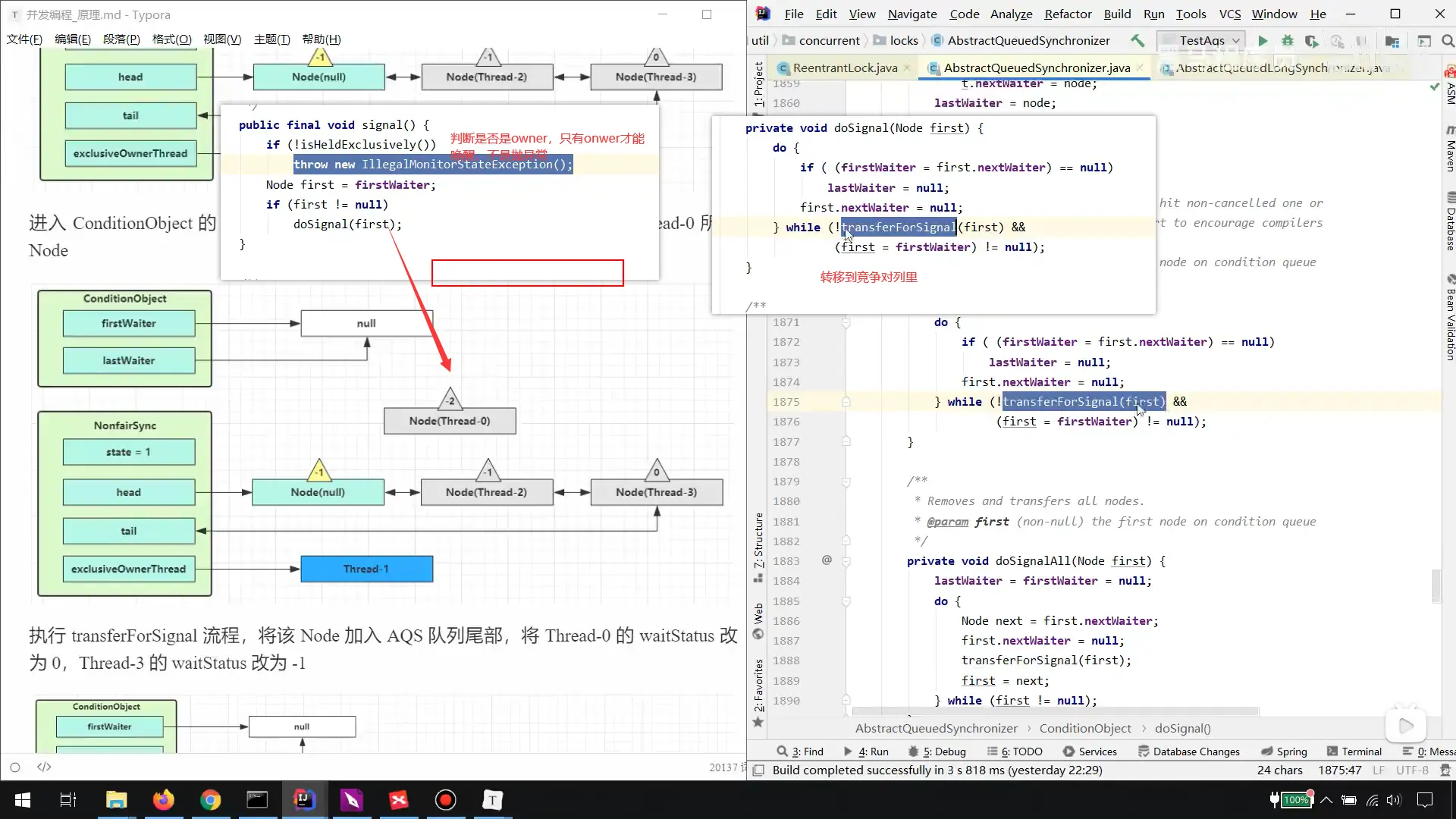The height and width of the screenshot is (819, 1456).
Task: Open the Analyze menu in IntelliJ
Action: point(1011,14)
